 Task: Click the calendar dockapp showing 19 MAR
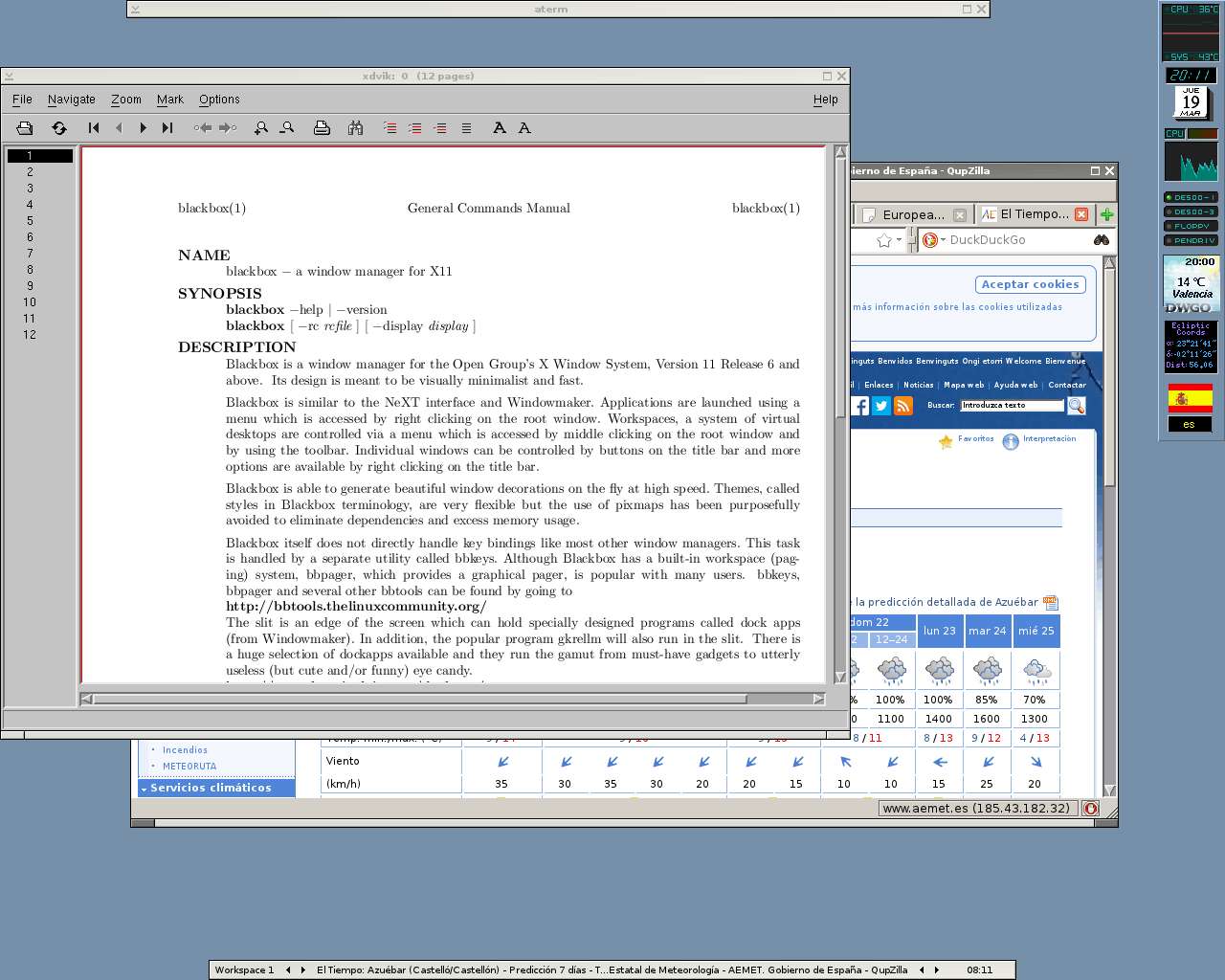[1191, 102]
